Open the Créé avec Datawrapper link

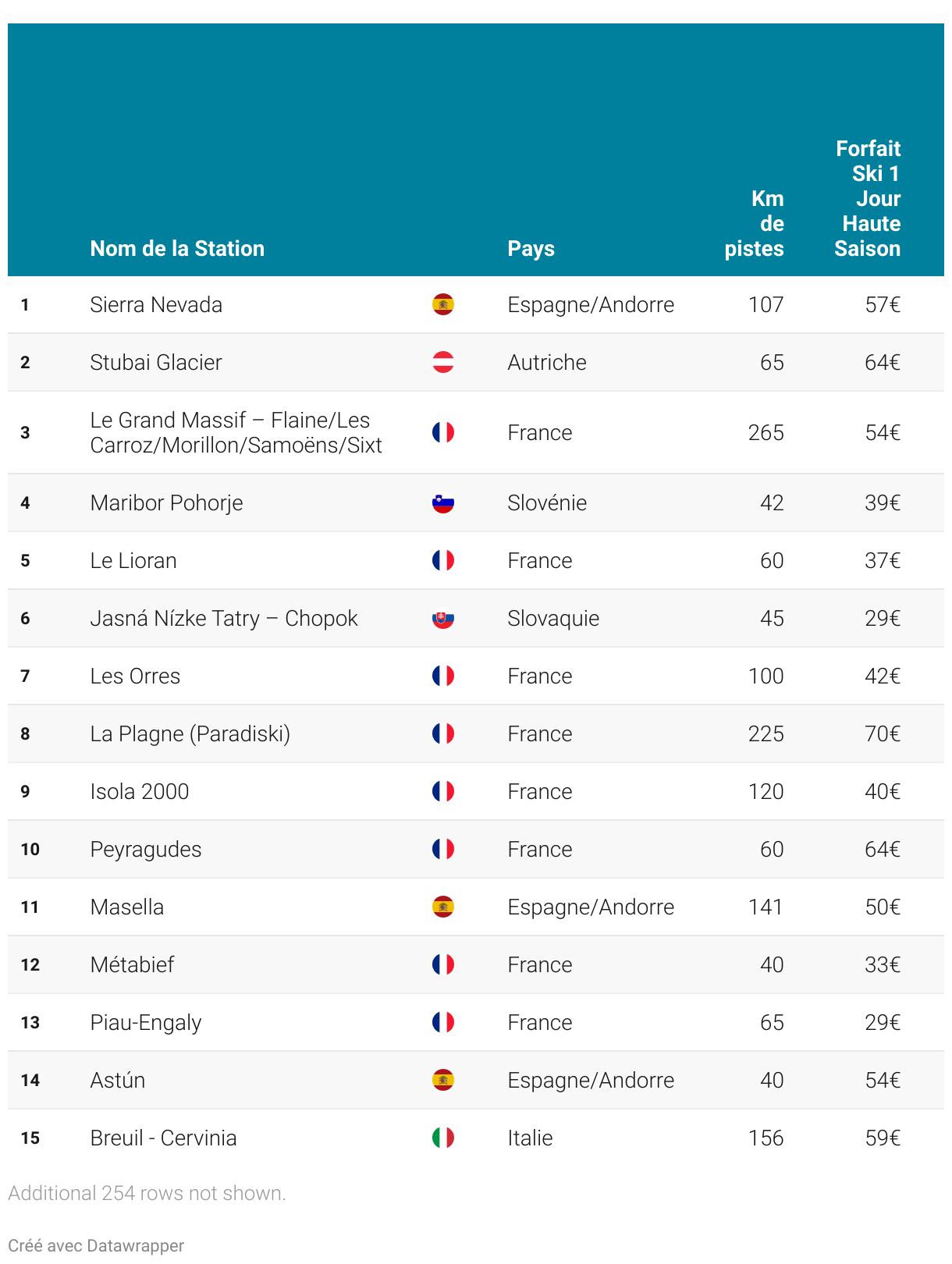point(96,1245)
